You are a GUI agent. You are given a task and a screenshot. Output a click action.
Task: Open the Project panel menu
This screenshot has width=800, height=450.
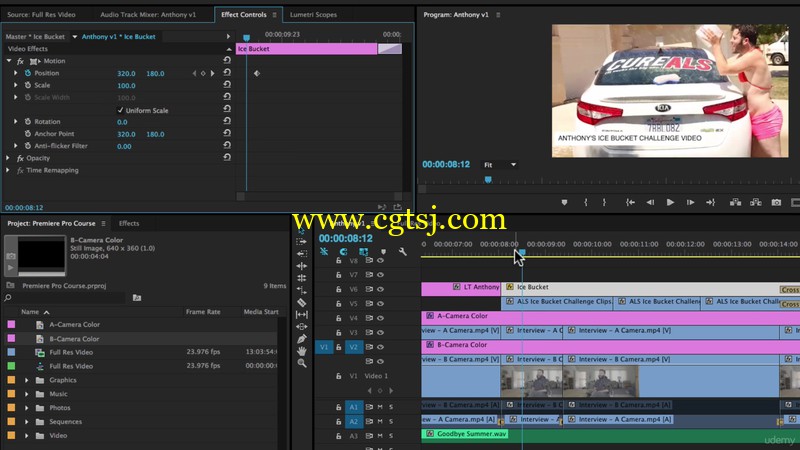(104, 223)
